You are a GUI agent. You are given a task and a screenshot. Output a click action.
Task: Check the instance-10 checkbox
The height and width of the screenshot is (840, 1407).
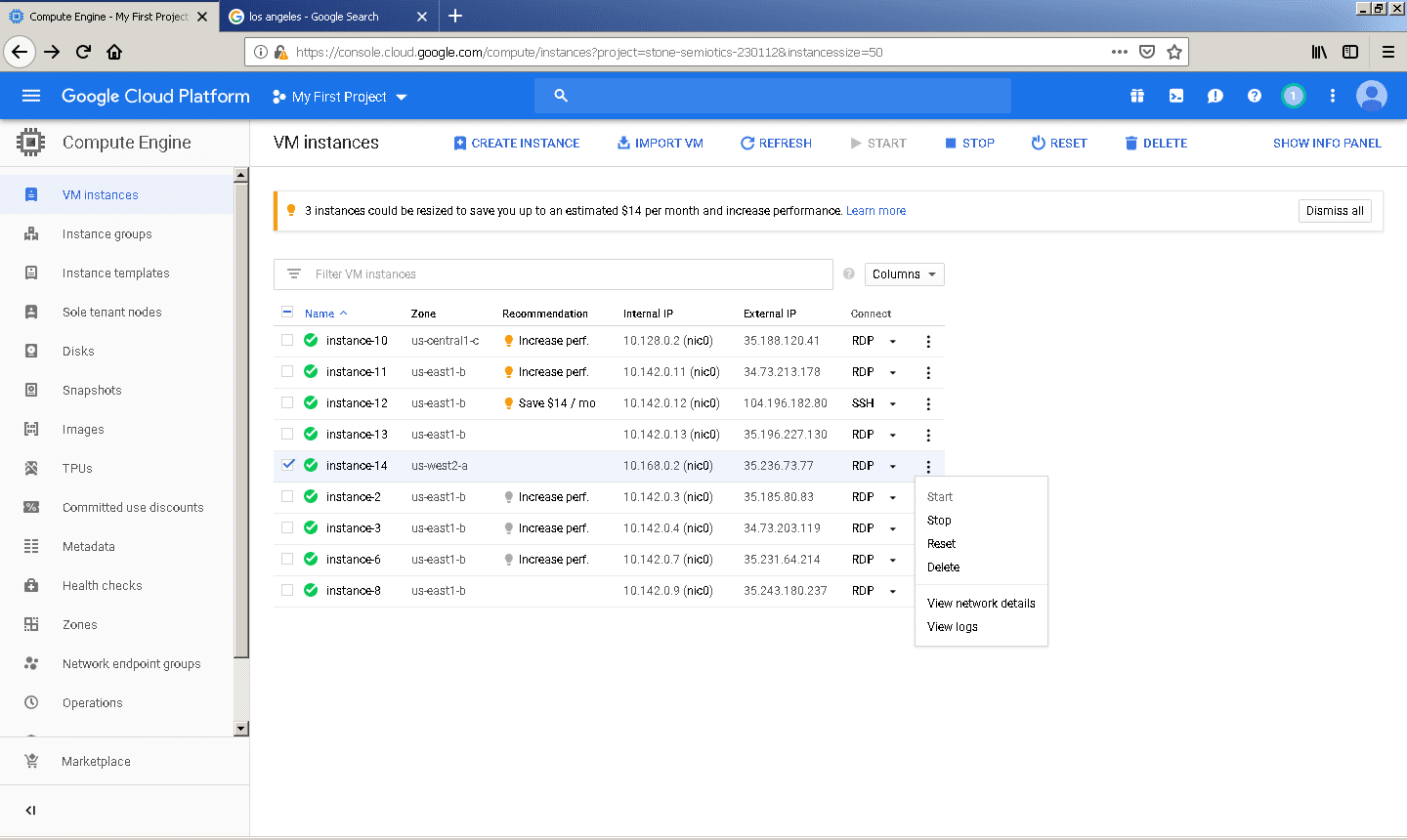(287, 341)
